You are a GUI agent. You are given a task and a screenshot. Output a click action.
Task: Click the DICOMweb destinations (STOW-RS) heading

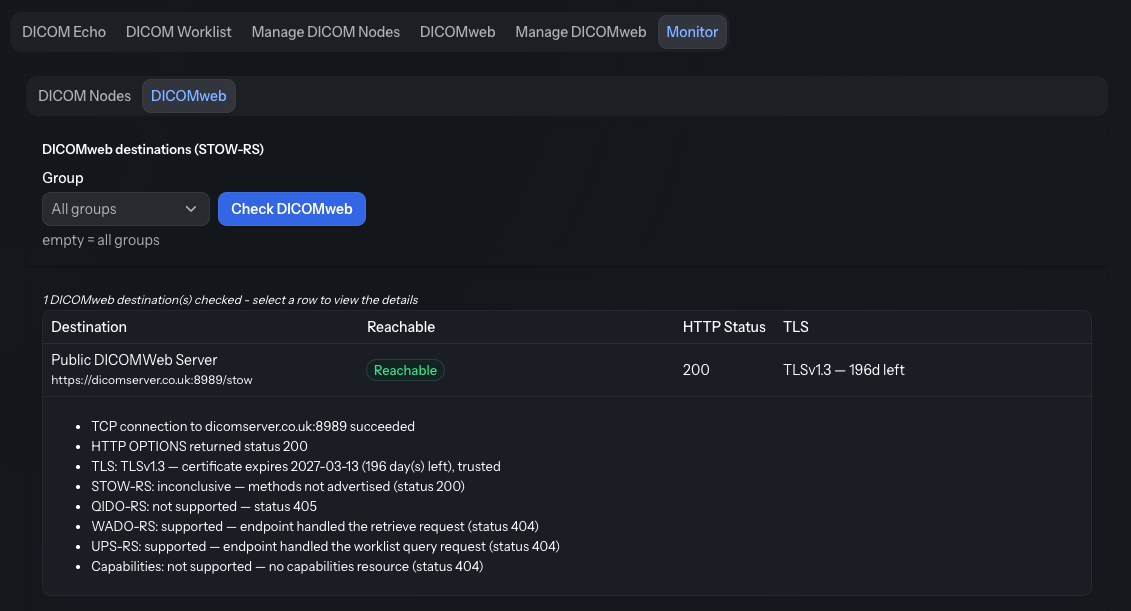coord(153,149)
